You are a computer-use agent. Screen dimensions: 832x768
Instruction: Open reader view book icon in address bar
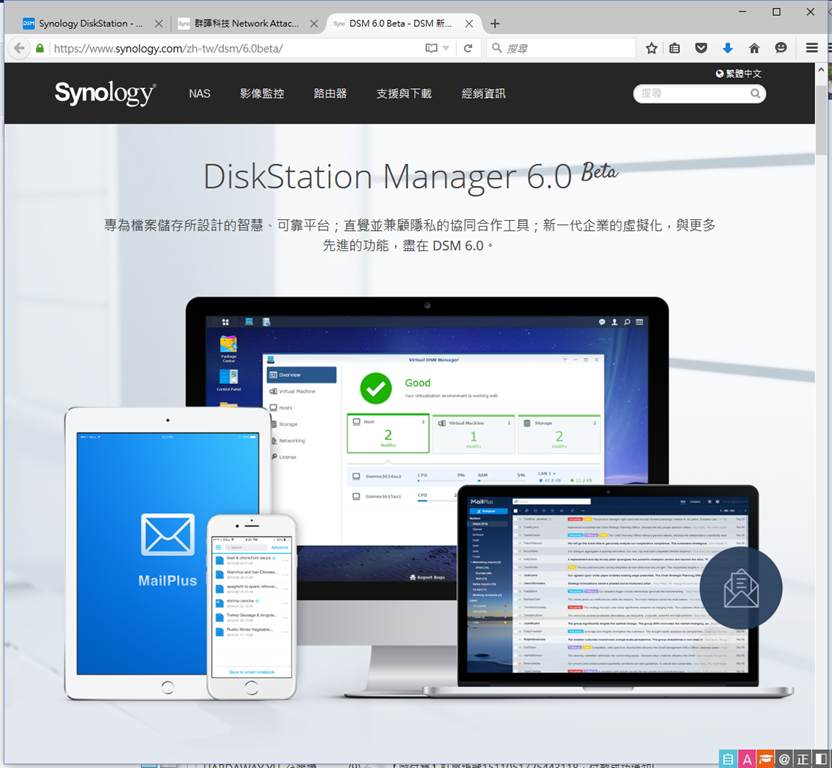[x=431, y=48]
